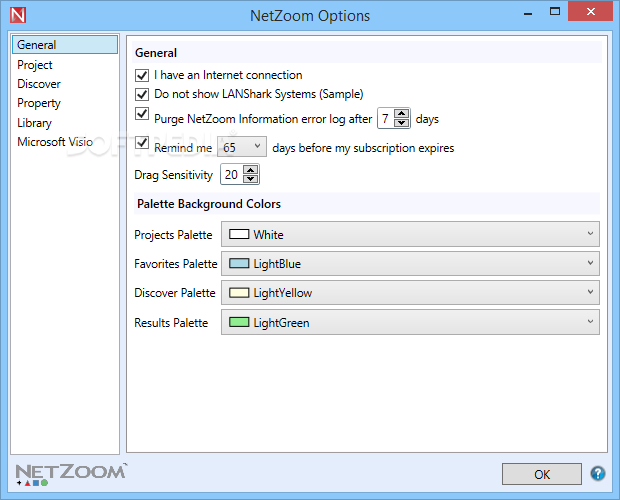Uncheck Do not show LANShark Systems sample
Viewport: 620px width, 500px height.
pyautogui.click(x=142, y=94)
